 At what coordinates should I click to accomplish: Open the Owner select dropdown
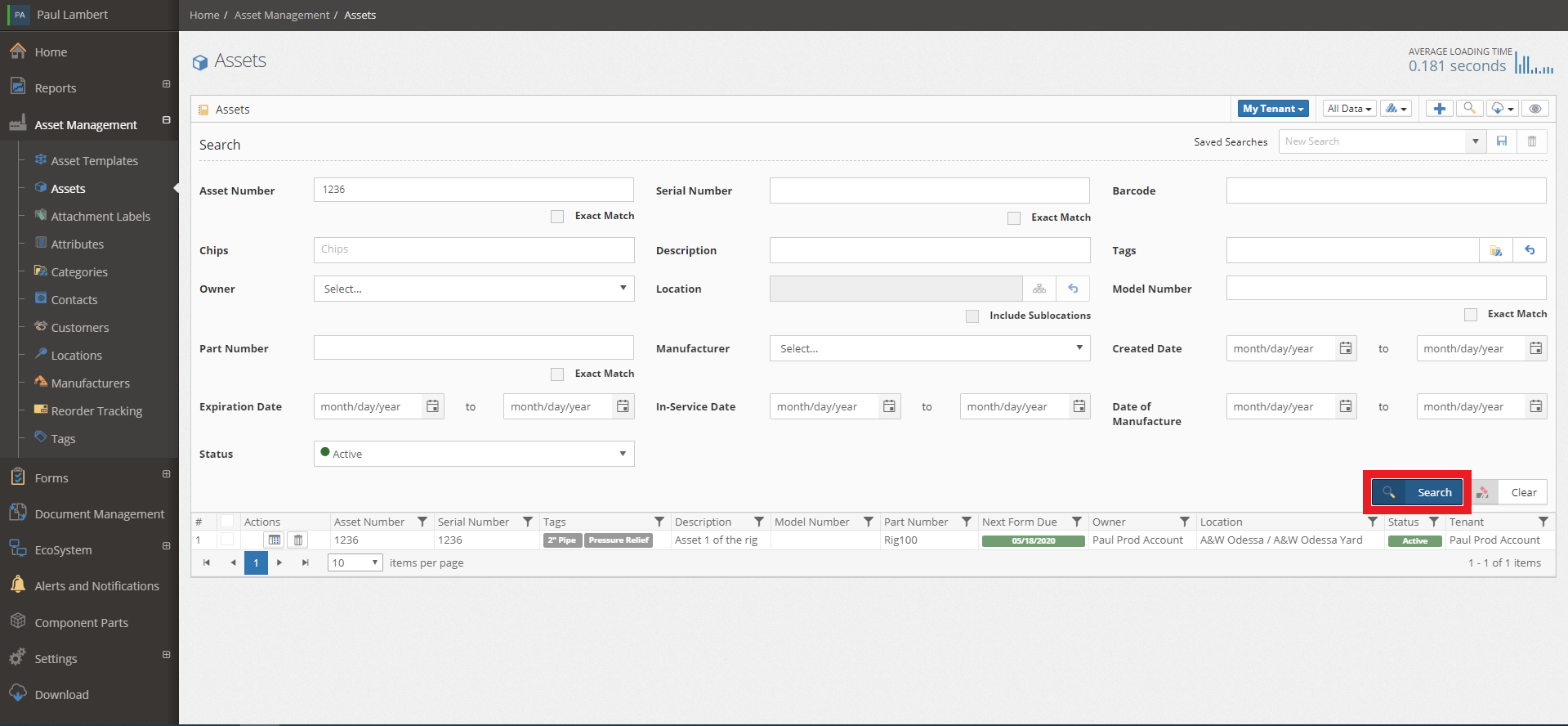[474, 289]
